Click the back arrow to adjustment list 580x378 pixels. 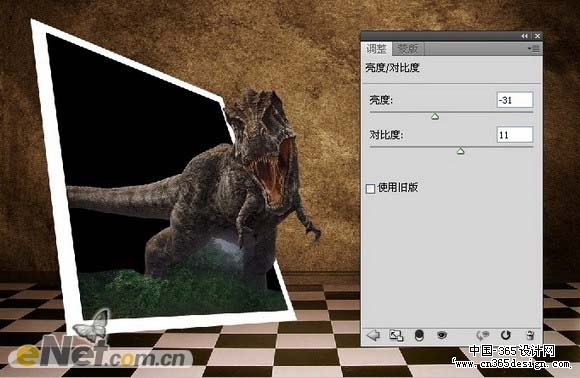[373, 335]
